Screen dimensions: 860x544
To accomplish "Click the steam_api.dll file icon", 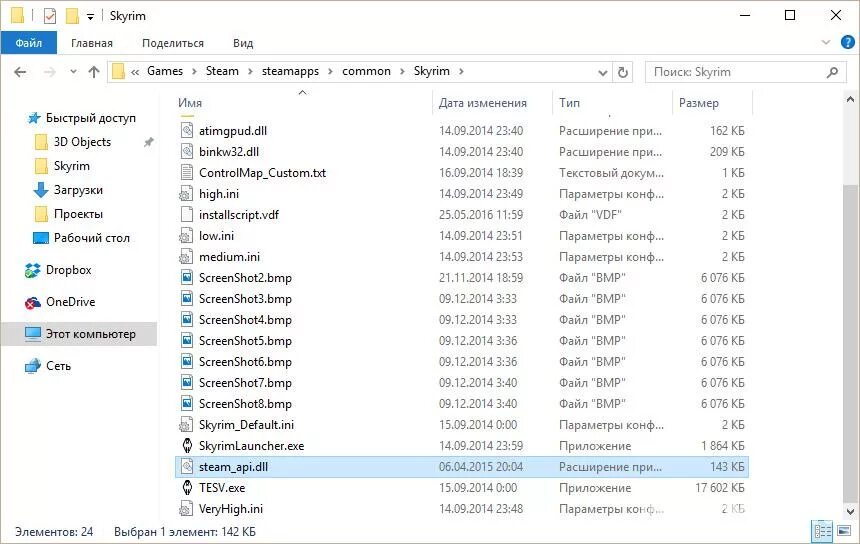I will pos(187,467).
